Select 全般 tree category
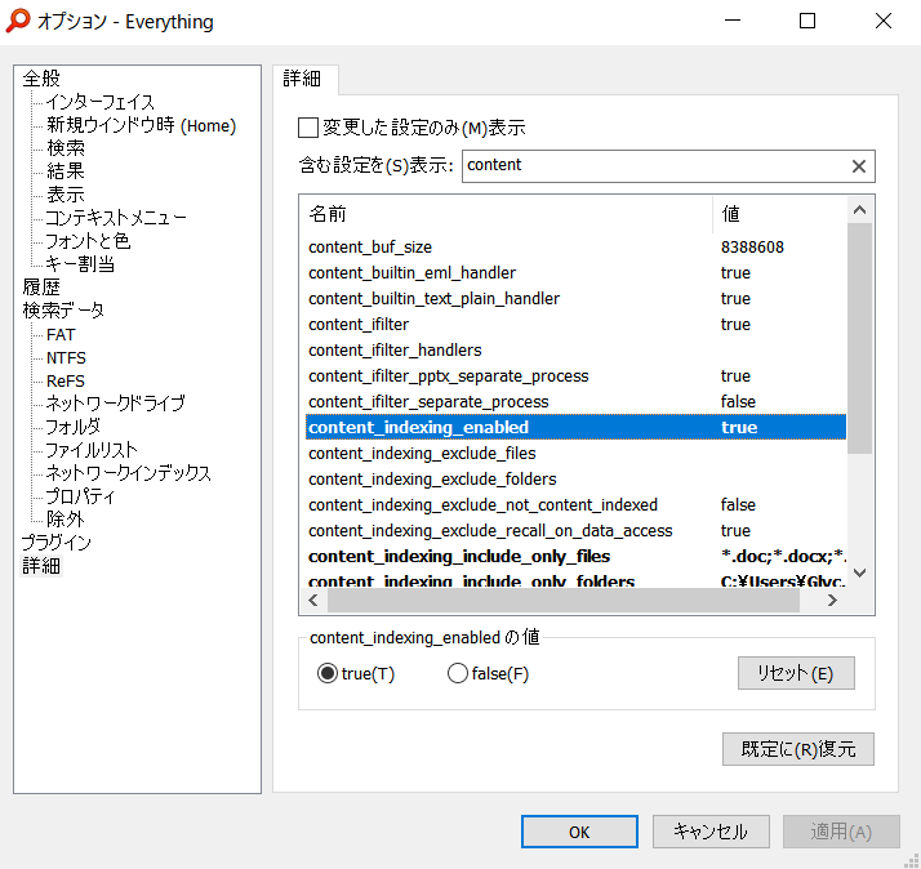This screenshot has width=921, height=869. 41,78
